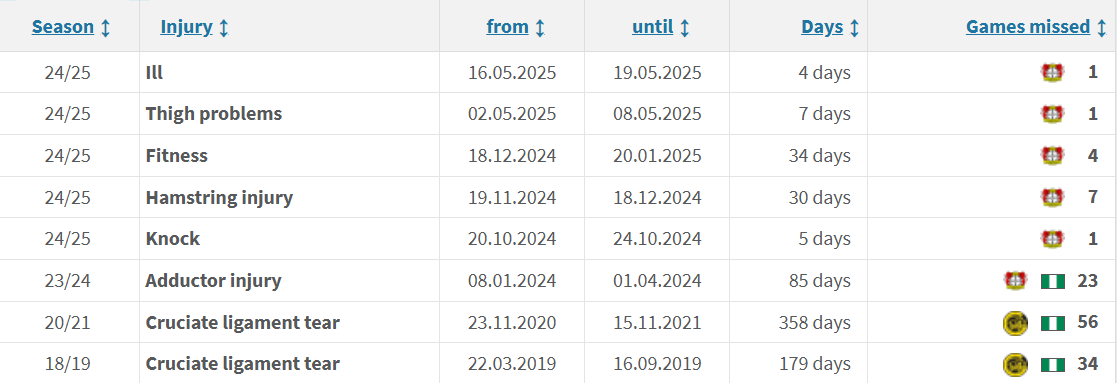Click the Nigeria flag in the 20/21 row
The width and height of the screenshot is (1117, 383).
1053,323
